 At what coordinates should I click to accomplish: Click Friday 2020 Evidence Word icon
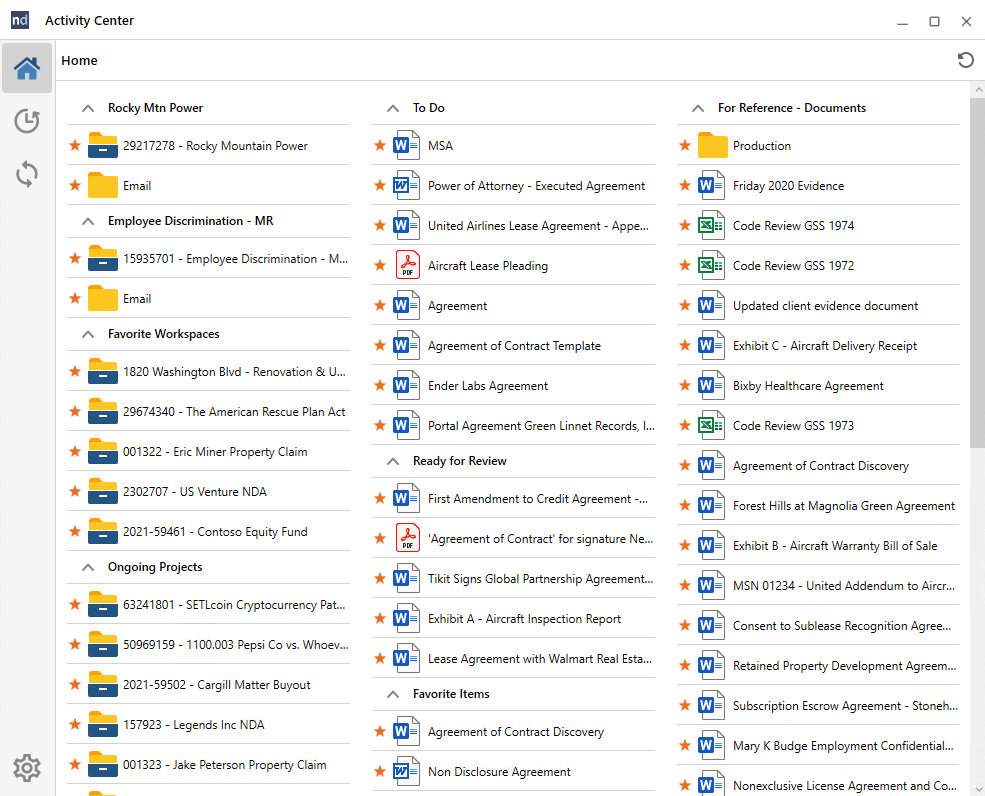pos(711,185)
